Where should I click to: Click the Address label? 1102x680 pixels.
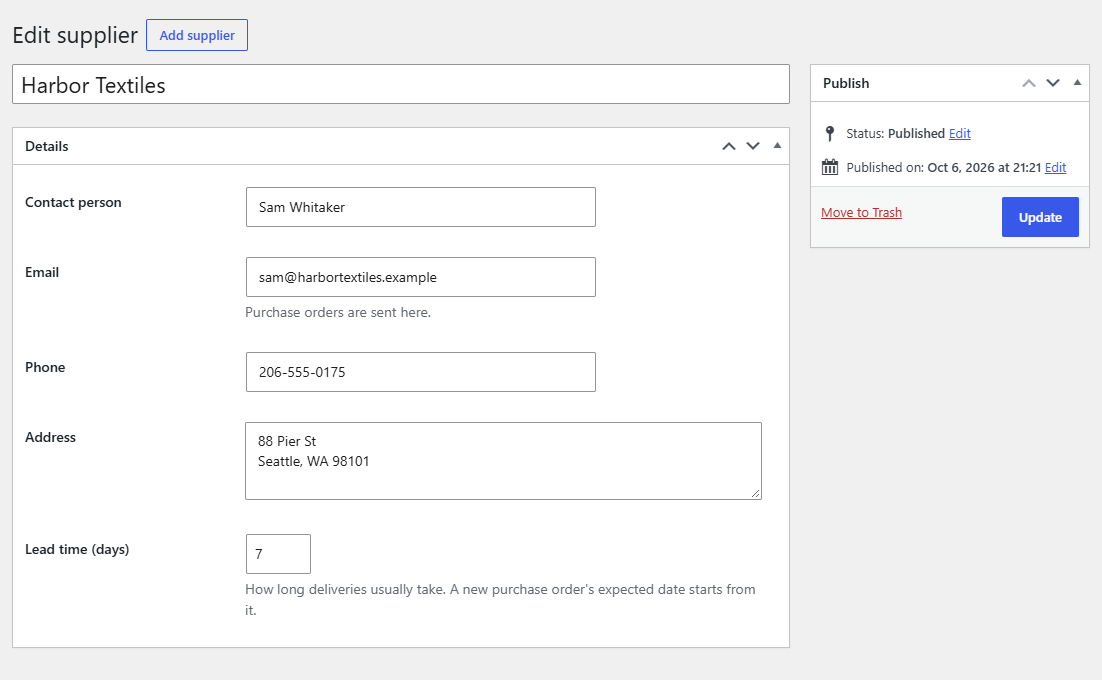pos(51,437)
